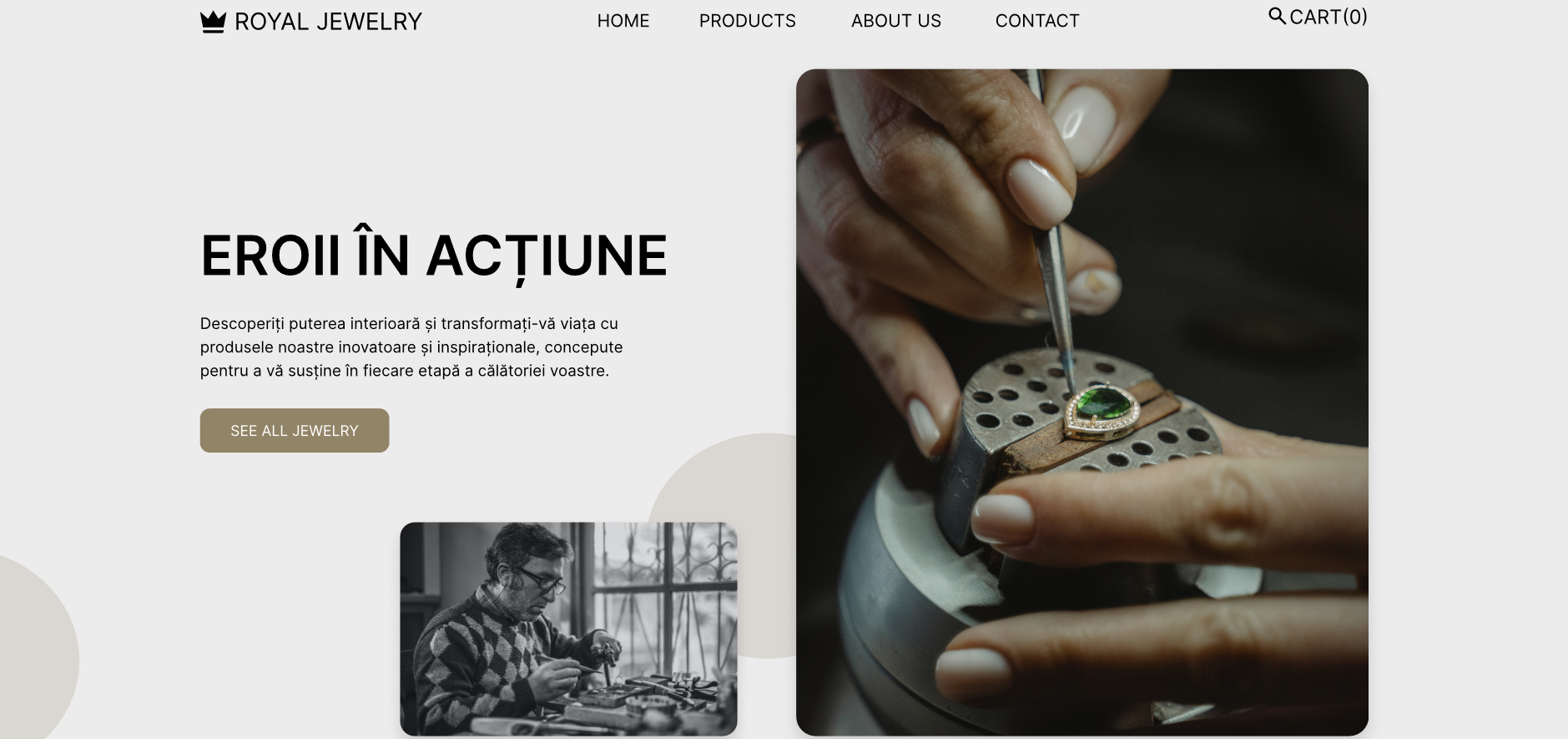Click the search magnifier icon

[1277, 16]
